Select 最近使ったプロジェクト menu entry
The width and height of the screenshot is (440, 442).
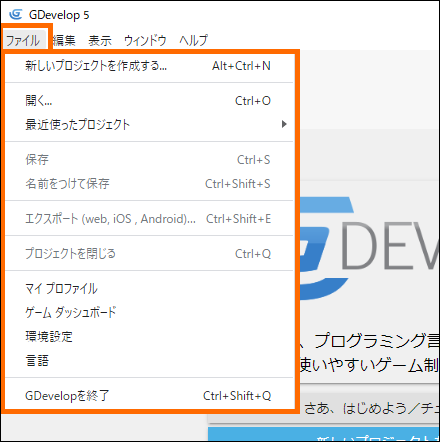point(149,124)
